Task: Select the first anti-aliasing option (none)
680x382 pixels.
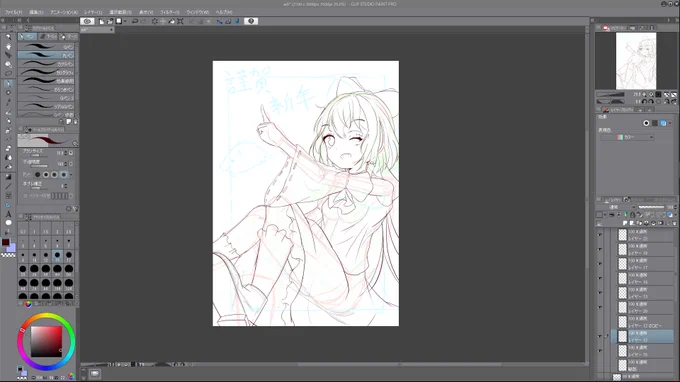Action: [x=37, y=174]
